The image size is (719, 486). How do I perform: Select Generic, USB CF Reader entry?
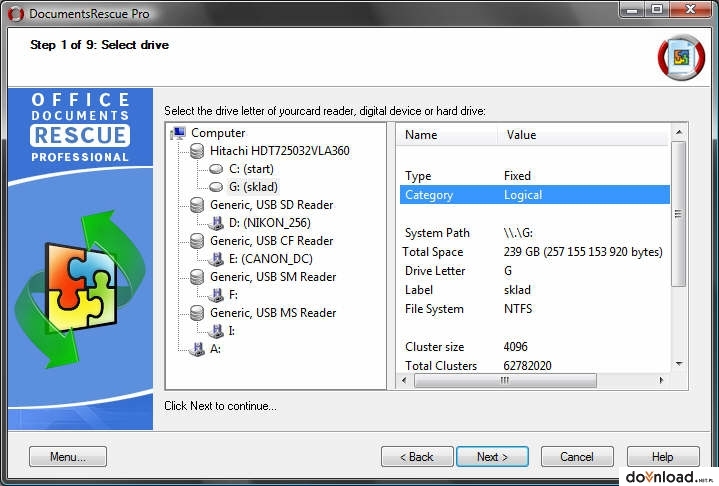click(x=271, y=241)
